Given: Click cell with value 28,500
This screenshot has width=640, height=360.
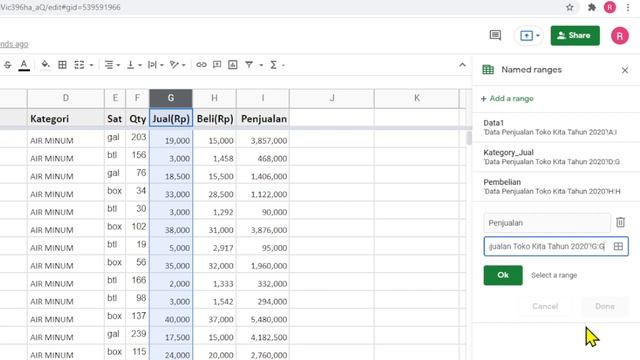Looking at the screenshot, I should click(x=214, y=193).
